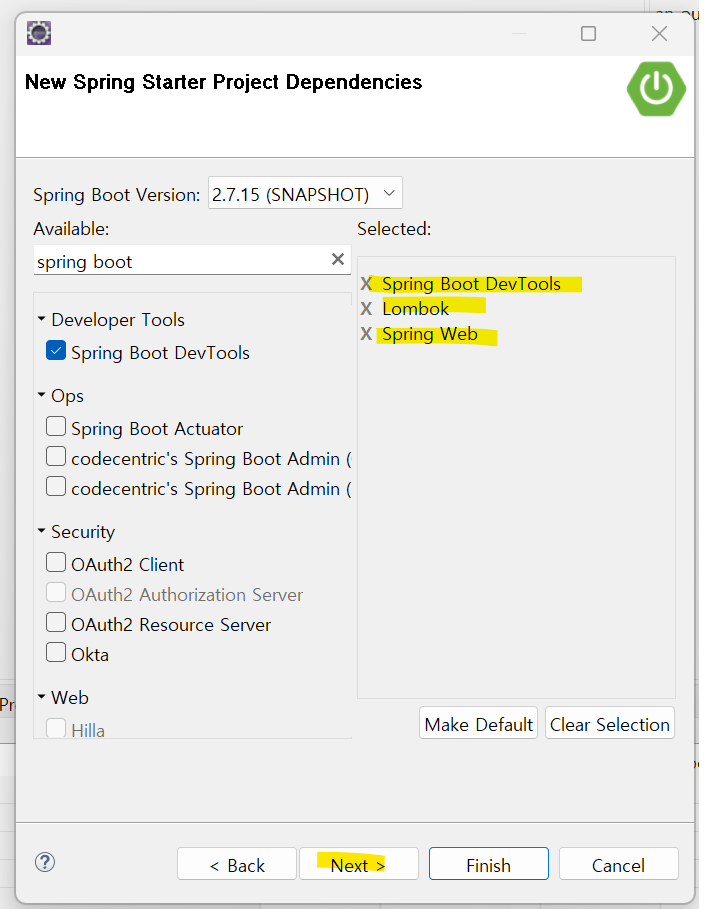The height and width of the screenshot is (909, 708).
Task: Click Clear Selection button
Action: [609, 723]
